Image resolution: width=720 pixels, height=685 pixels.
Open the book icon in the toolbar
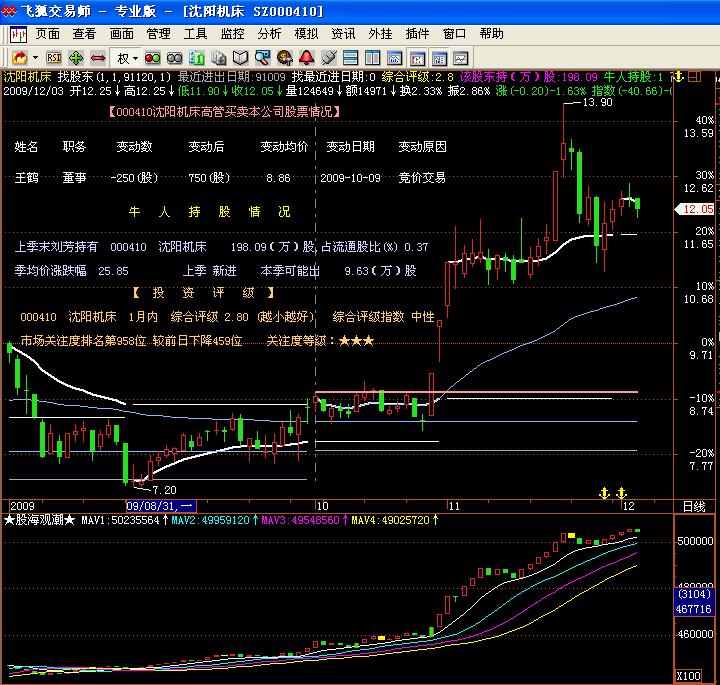(x=240, y=58)
